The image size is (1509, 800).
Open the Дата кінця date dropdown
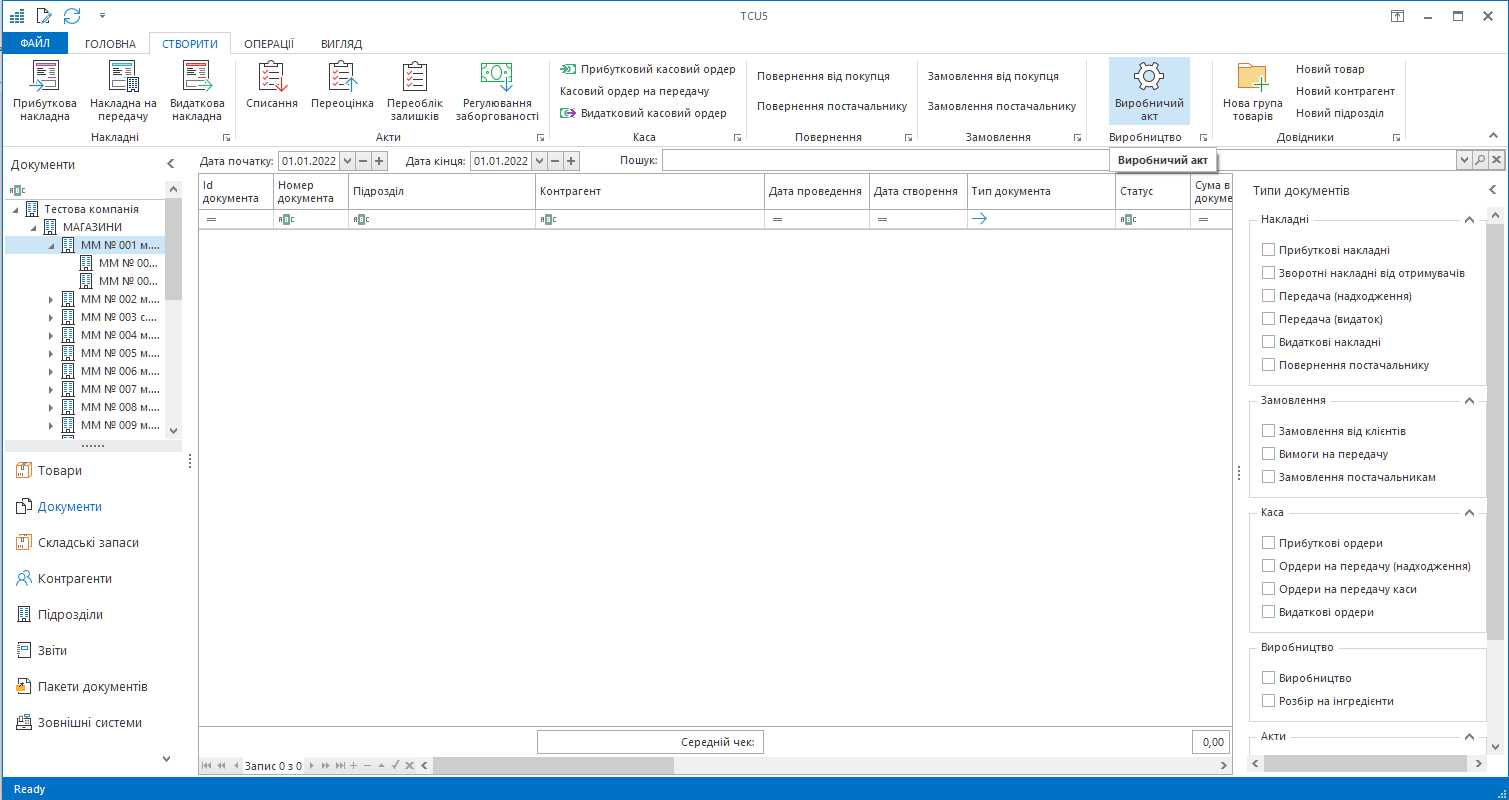coord(540,160)
